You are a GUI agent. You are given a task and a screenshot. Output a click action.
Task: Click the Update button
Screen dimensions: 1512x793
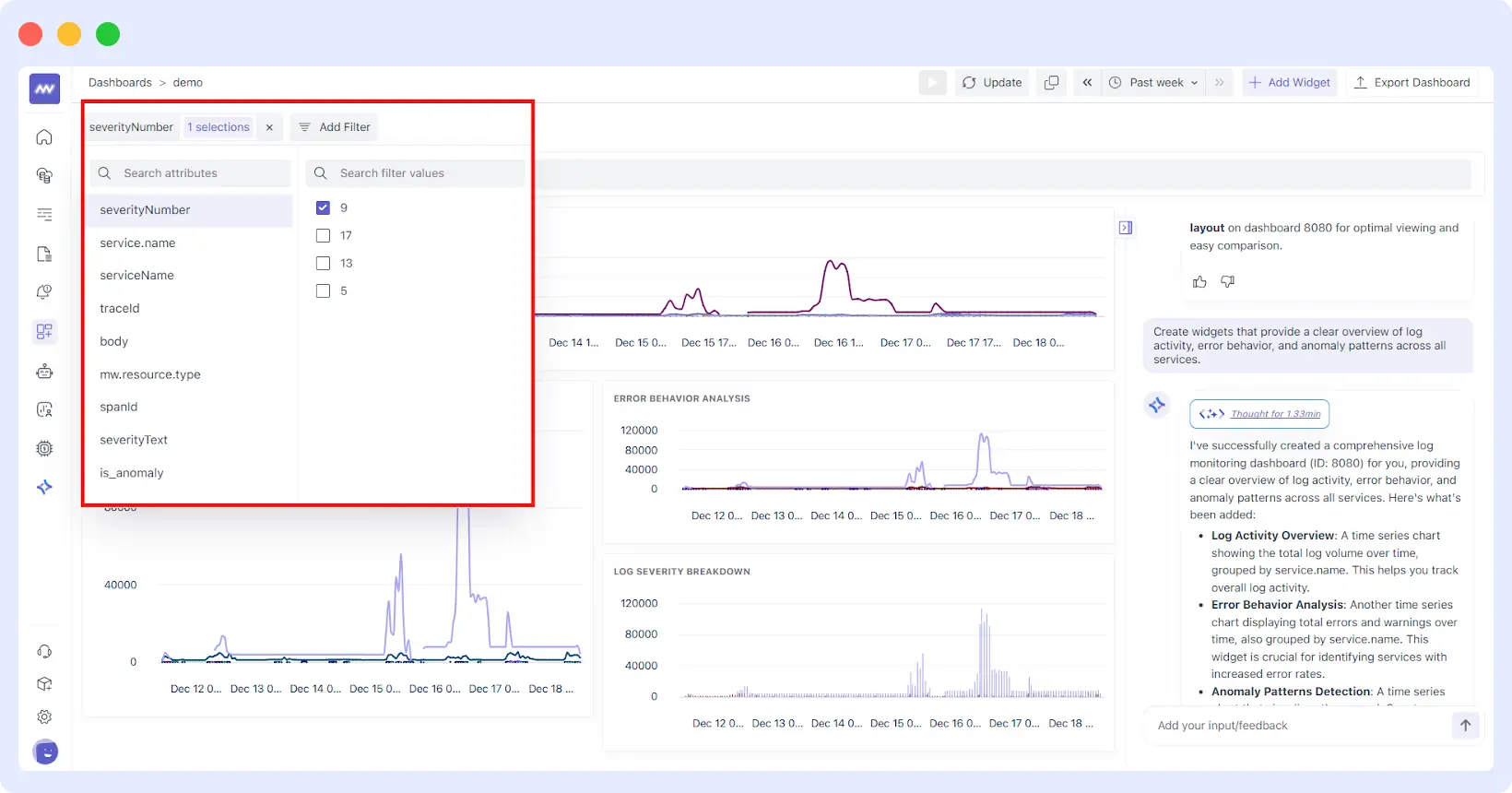tap(992, 82)
